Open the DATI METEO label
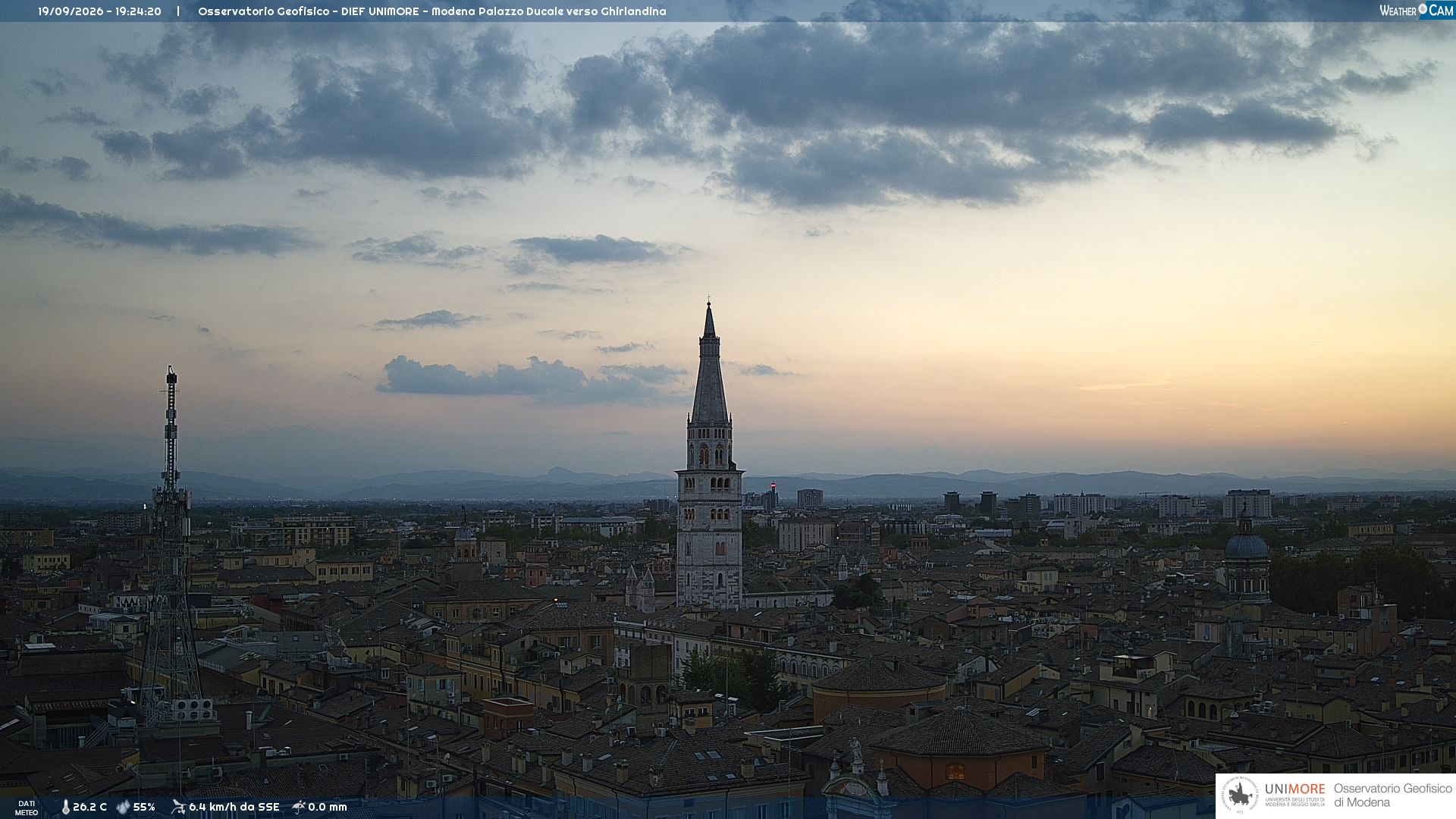This screenshot has height=819, width=1456. click(x=27, y=808)
